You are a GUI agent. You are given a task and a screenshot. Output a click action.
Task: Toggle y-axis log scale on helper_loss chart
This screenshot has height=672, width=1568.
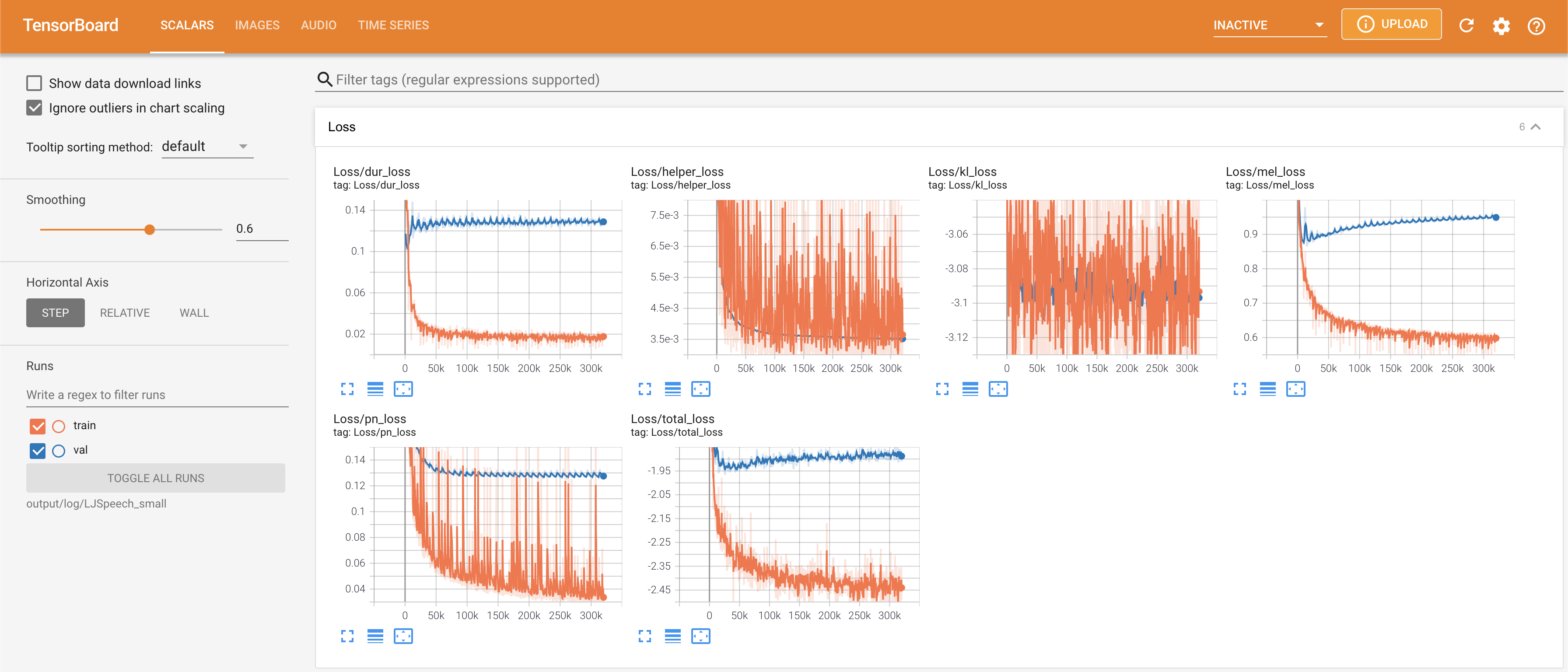pos(672,389)
